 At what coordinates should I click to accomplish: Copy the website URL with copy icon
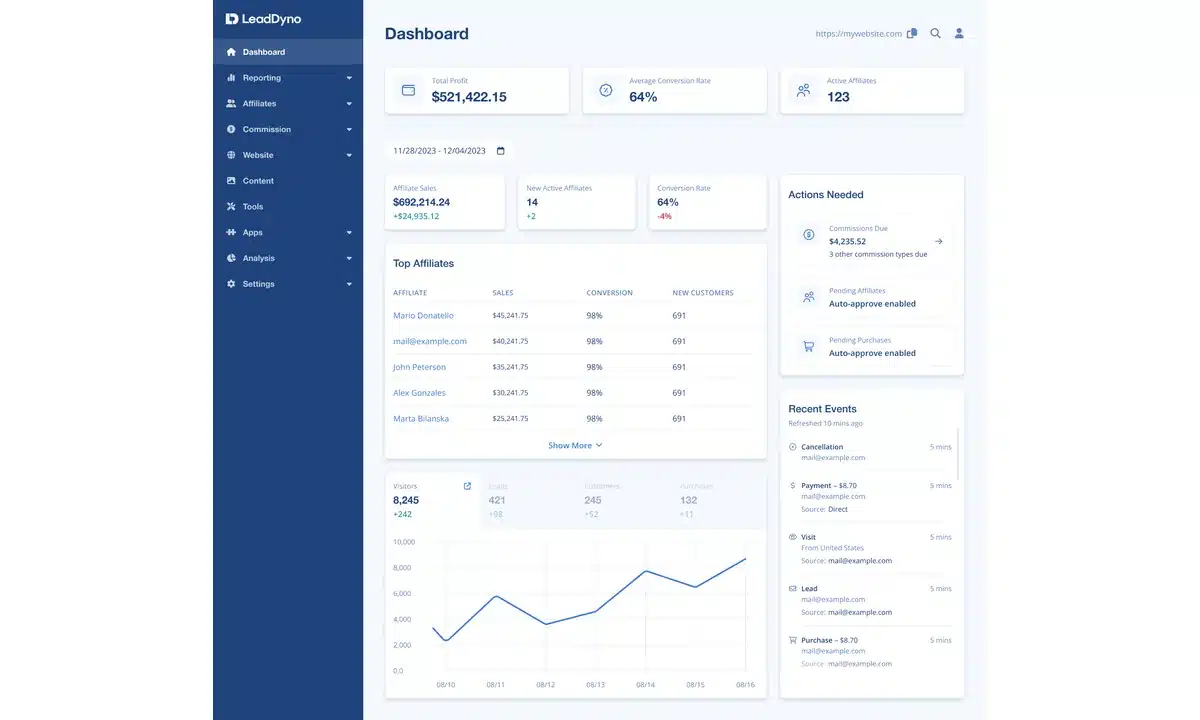coord(912,33)
